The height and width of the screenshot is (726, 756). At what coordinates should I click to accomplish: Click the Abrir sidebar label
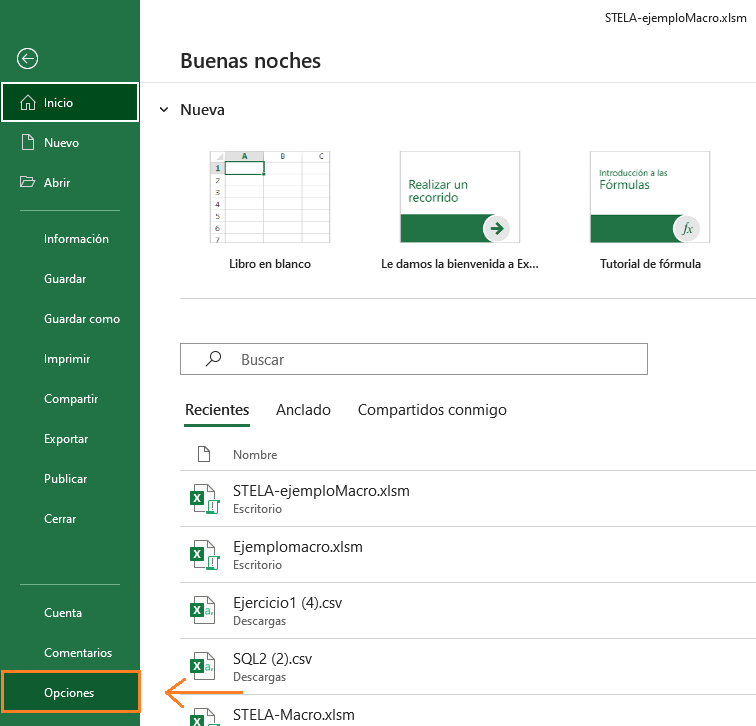coord(57,183)
